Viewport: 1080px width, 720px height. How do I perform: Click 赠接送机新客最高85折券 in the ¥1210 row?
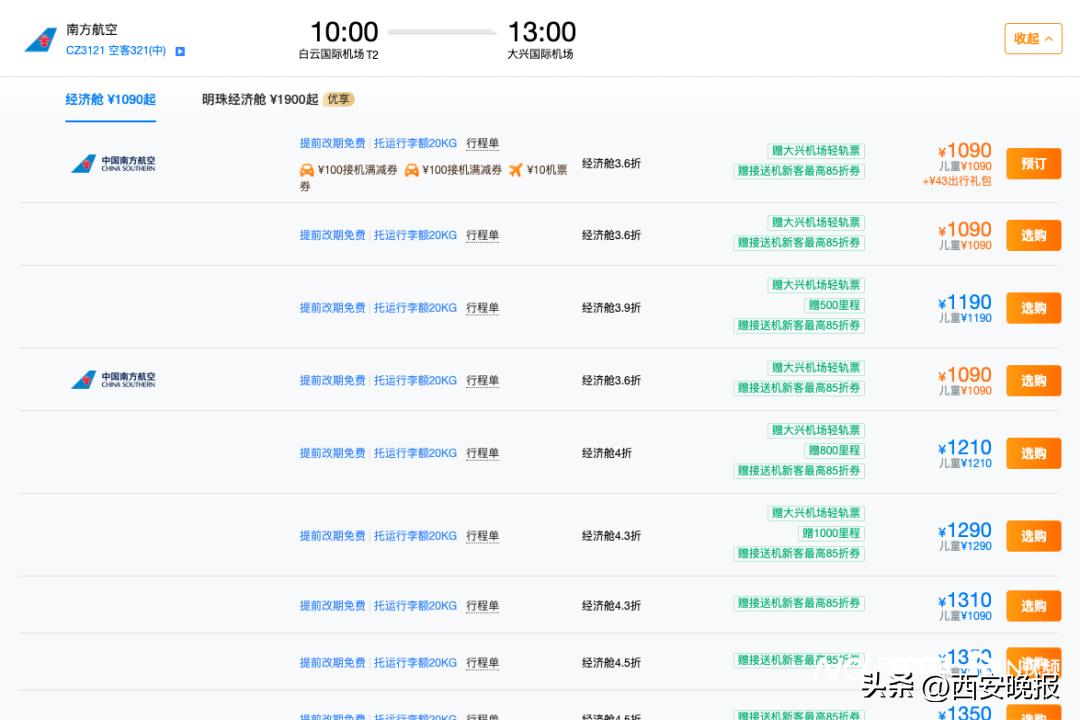coord(799,471)
